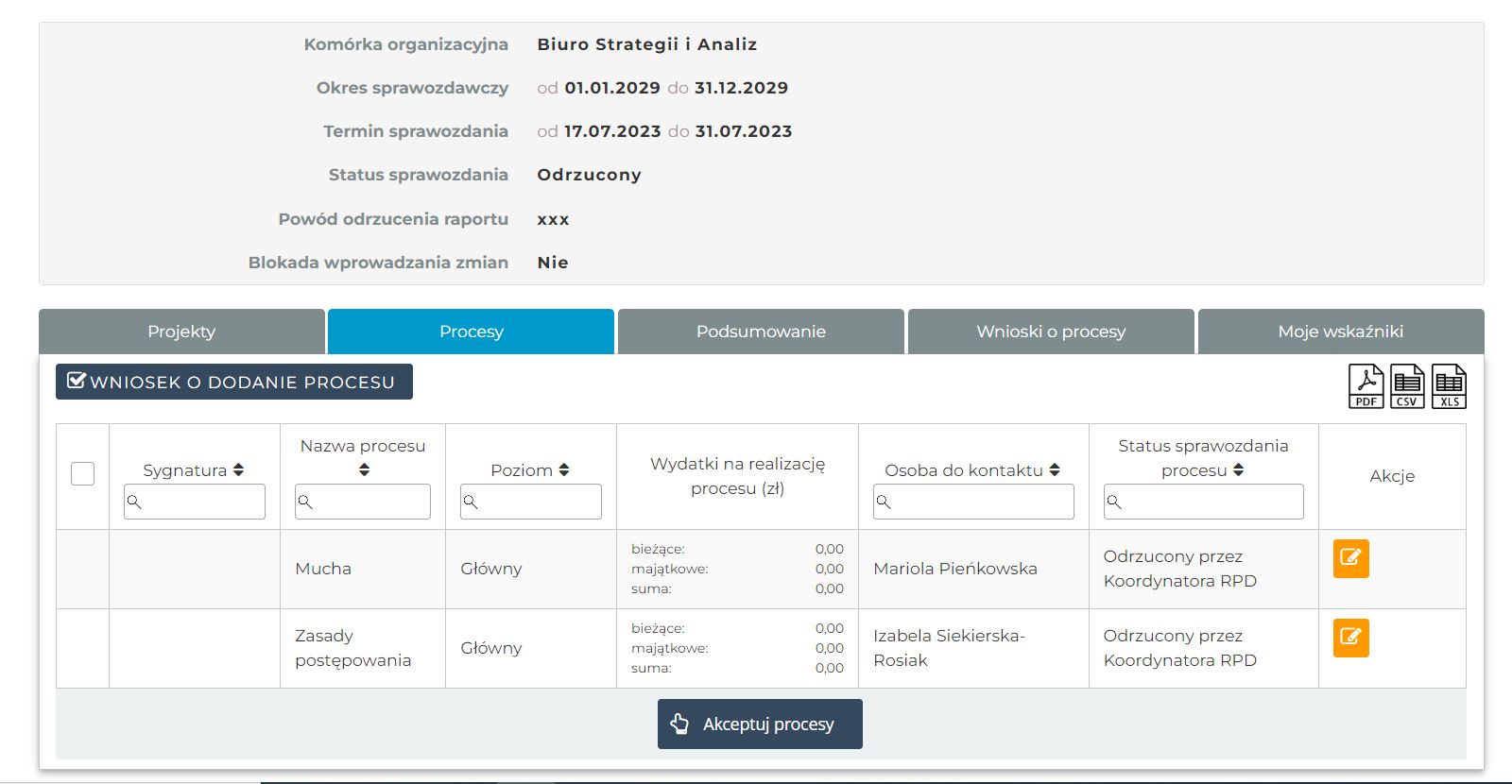Open the Podsumowanie tab

761,332
